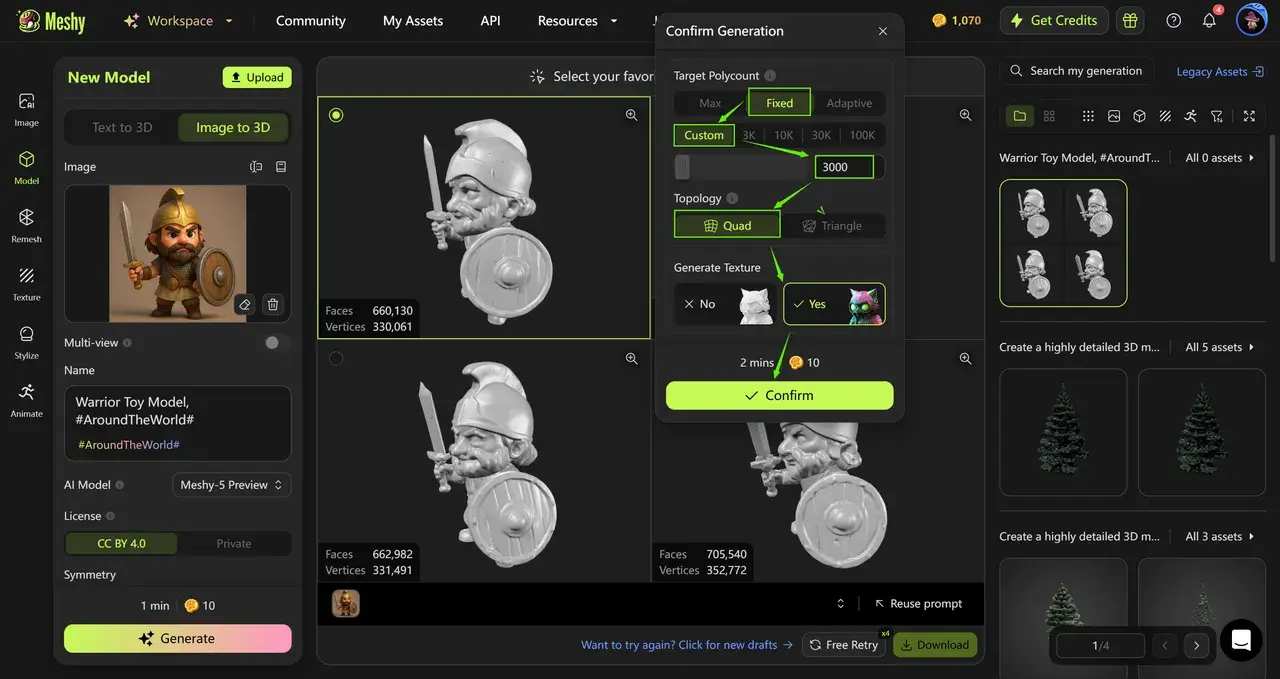Open the Workspace dropdown menu

click(179, 20)
